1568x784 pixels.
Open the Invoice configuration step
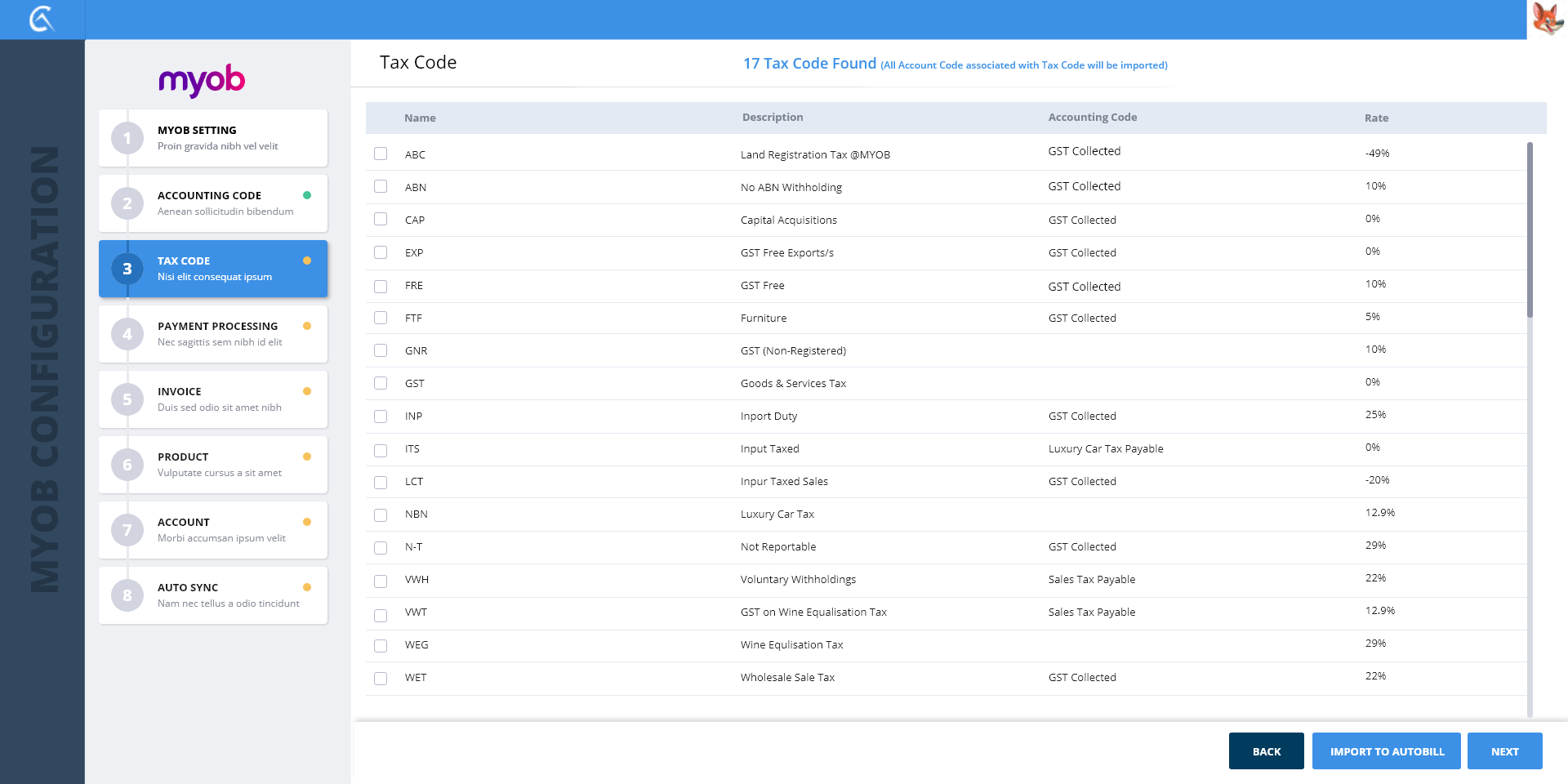pyautogui.click(x=213, y=399)
